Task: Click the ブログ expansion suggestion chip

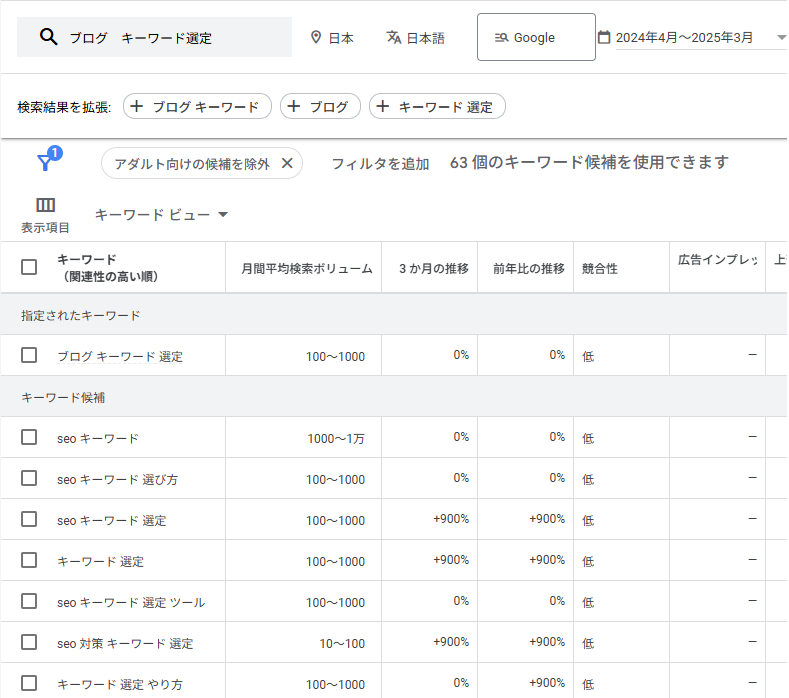Action: click(319, 106)
